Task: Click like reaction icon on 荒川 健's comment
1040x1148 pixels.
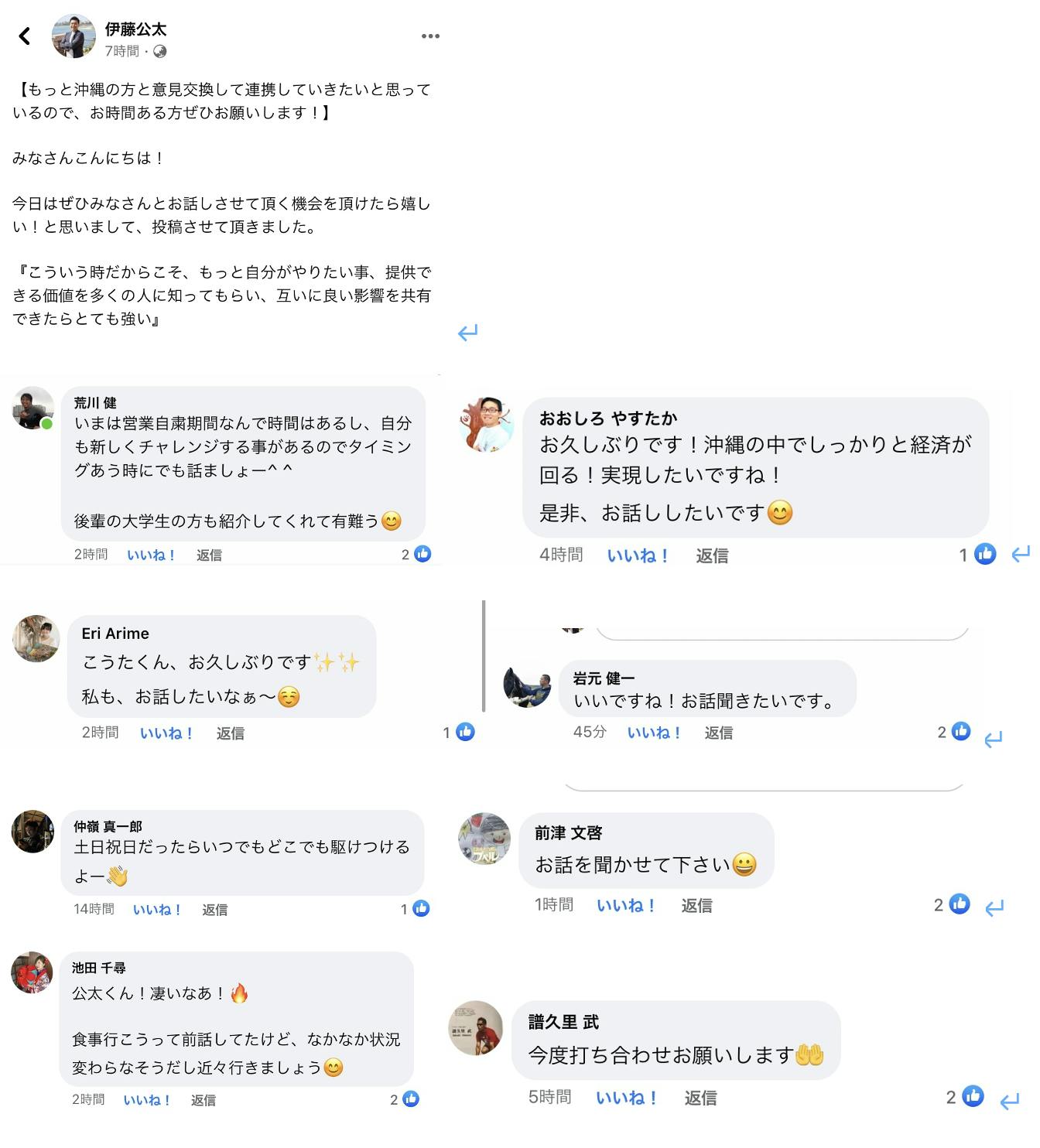Action: (x=422, y=554)
